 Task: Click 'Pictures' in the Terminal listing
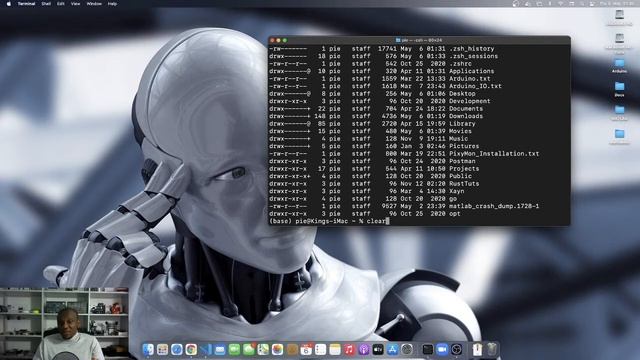464,146
